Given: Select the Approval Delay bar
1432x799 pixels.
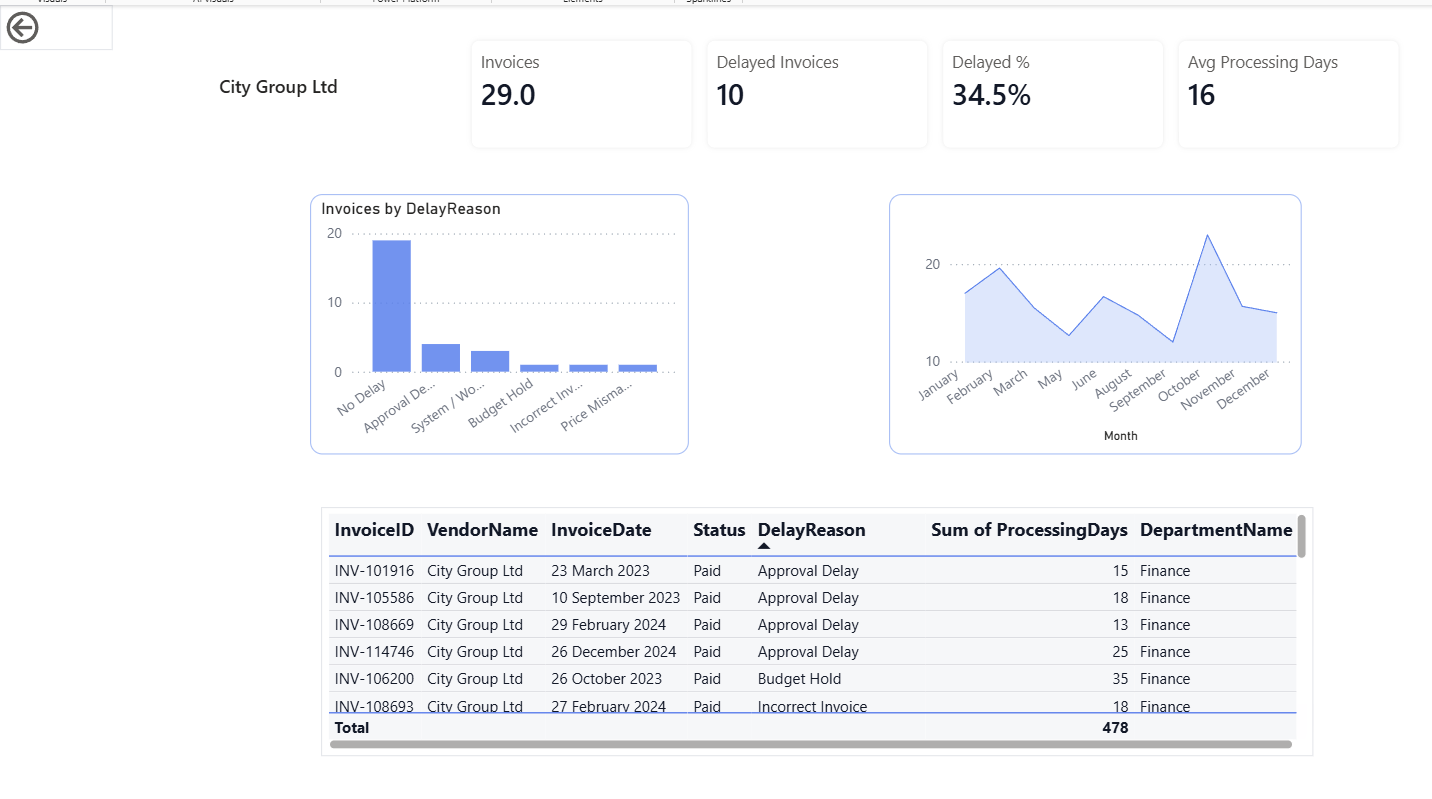Looking at the screenshot, I should [x=440, y=358].
